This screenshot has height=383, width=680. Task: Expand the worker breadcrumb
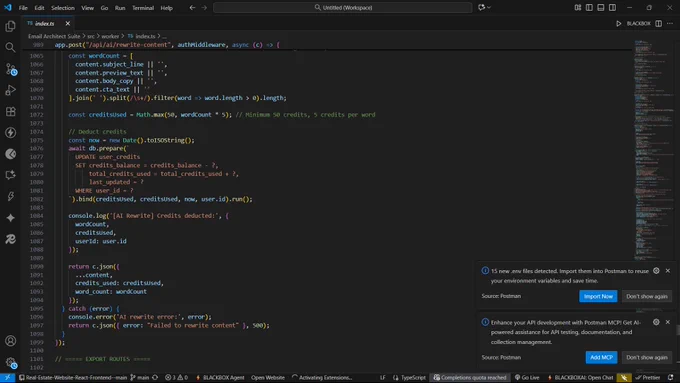click(110, 36)
